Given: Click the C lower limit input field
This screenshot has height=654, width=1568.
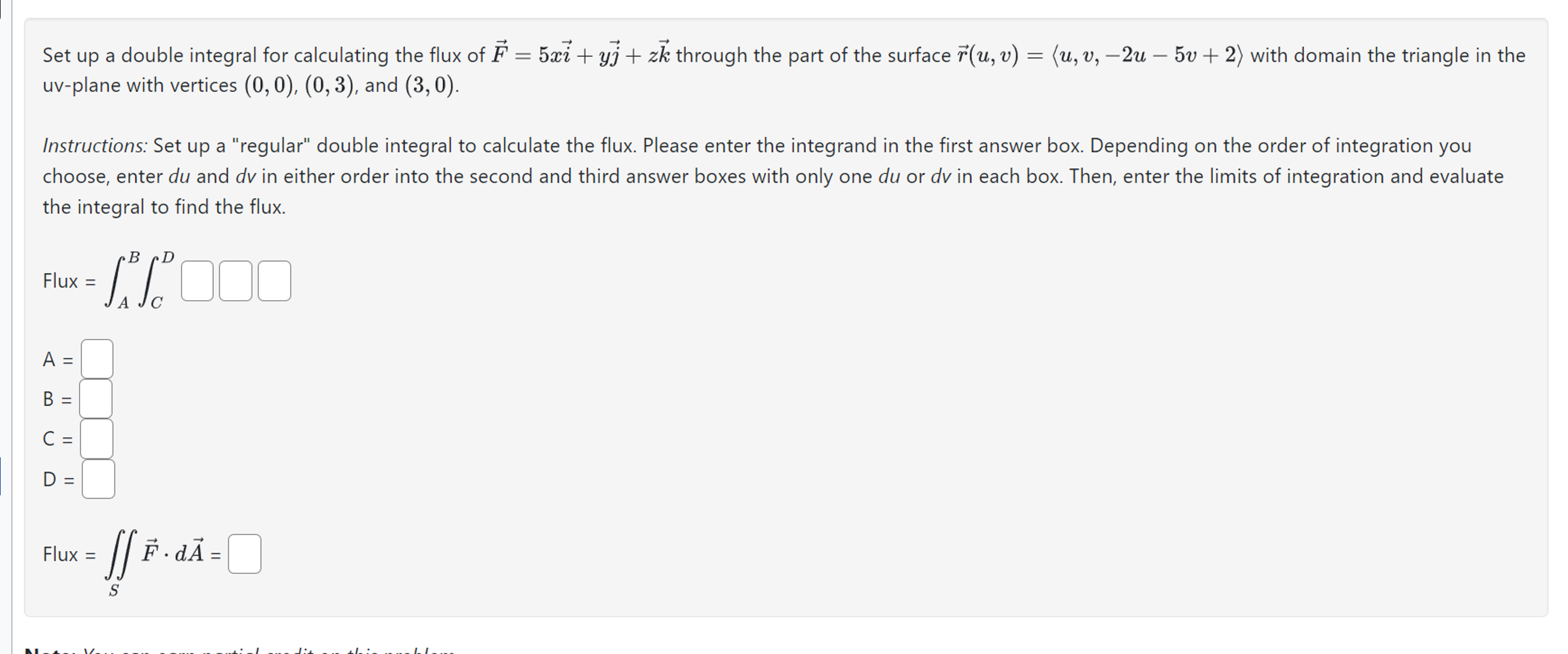Looking at the screenshot, I should [x=96, y=439].
